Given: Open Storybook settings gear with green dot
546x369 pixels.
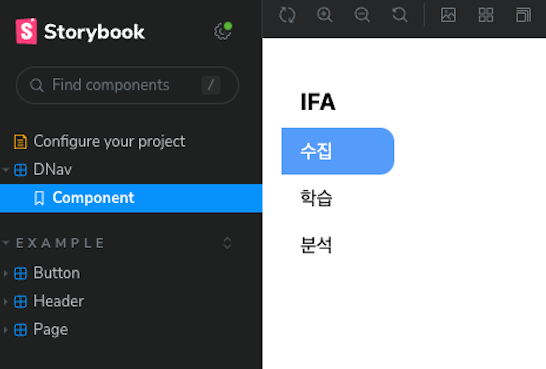Looking at the screenshot, I should point(223,31).
